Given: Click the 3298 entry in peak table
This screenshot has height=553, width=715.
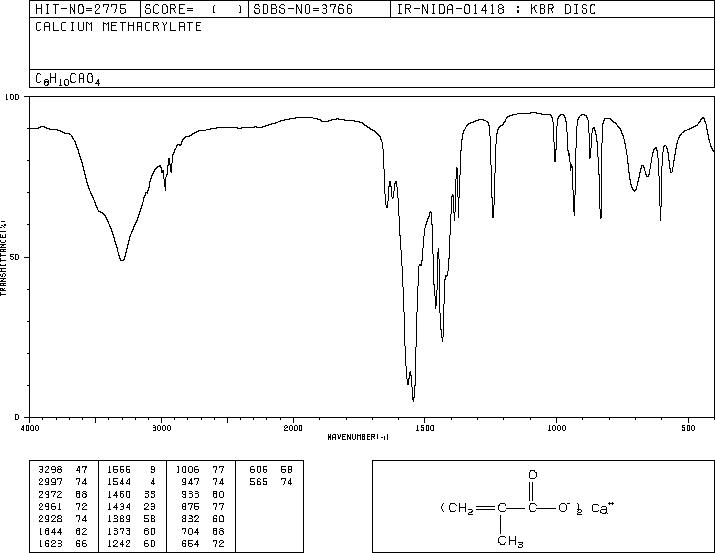Looking at the screenshot, I should pyautogui.click(x=51, y=470).
